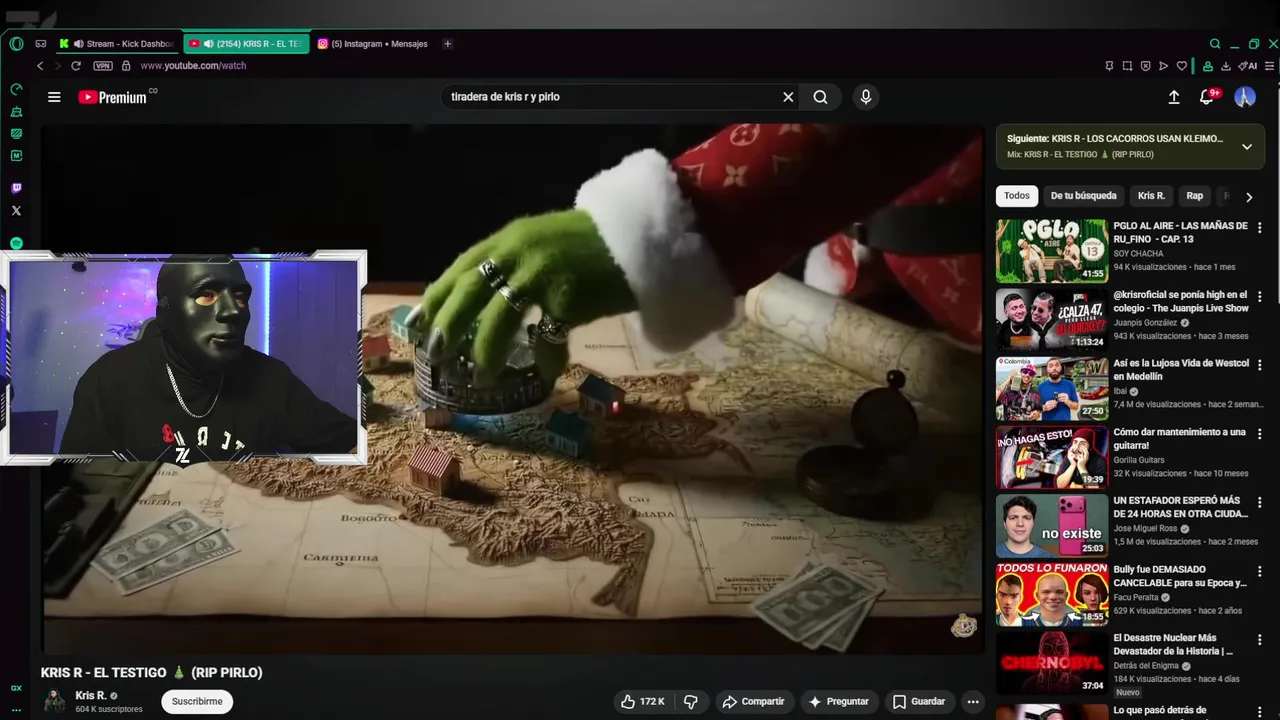This screenshot has height=720, width=1280.
Task: Click the pin icon in address bar
Action: (x=1109, y=66)
